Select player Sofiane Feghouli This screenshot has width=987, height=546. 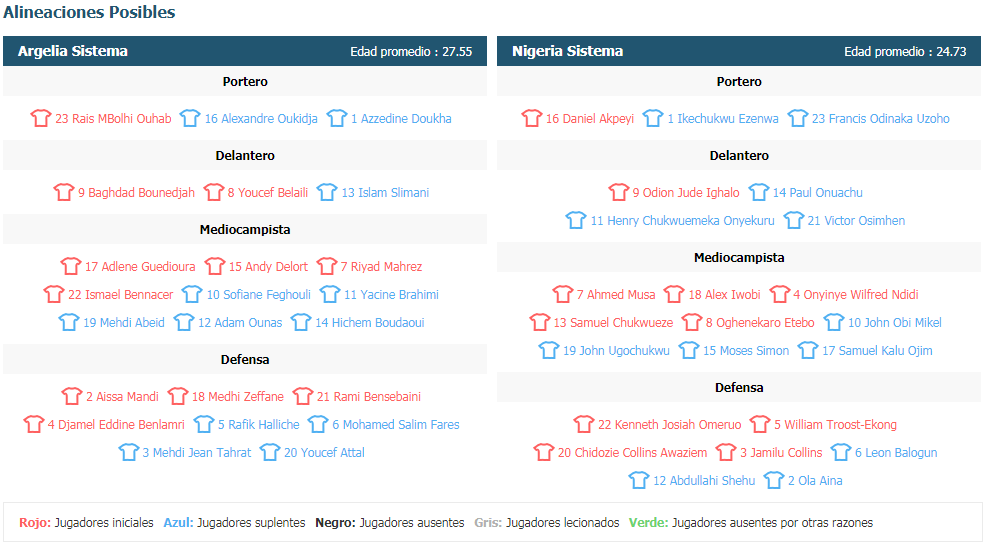coord(259,294)
